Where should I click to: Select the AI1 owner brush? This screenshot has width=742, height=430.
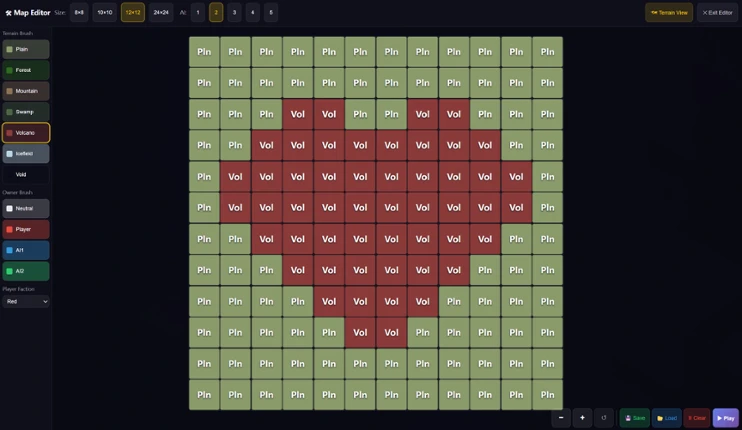[26, 250]
